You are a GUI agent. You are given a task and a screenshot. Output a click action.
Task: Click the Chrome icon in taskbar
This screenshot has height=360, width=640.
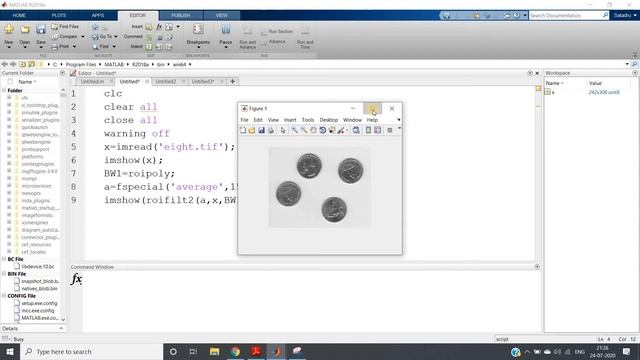[236, 351]
